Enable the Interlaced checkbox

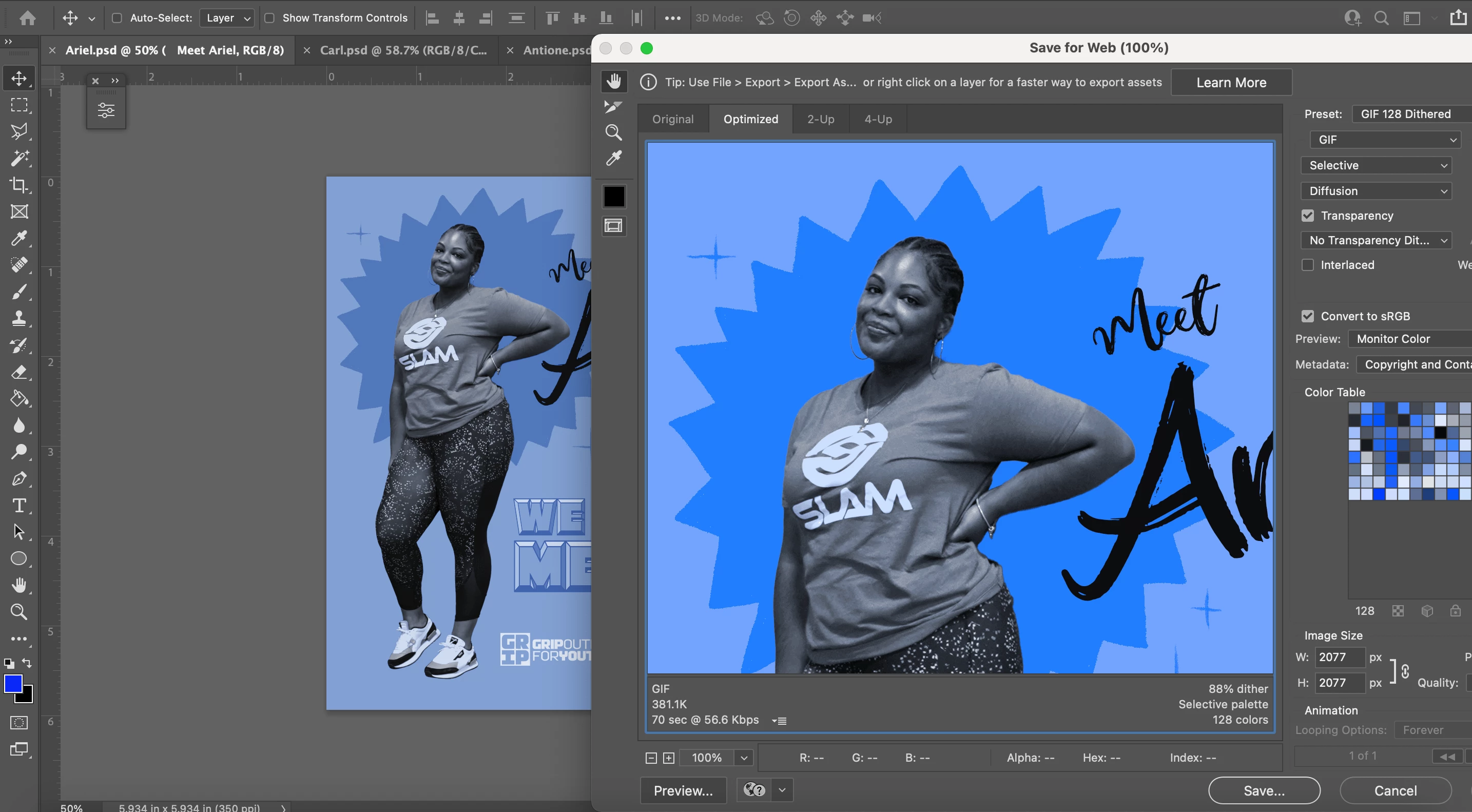(1307, 265)
